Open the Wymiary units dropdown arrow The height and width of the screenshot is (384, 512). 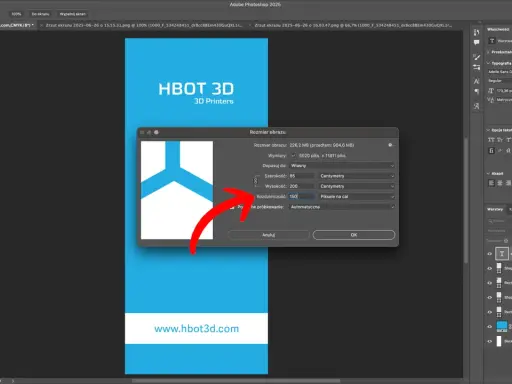[293, 155]
